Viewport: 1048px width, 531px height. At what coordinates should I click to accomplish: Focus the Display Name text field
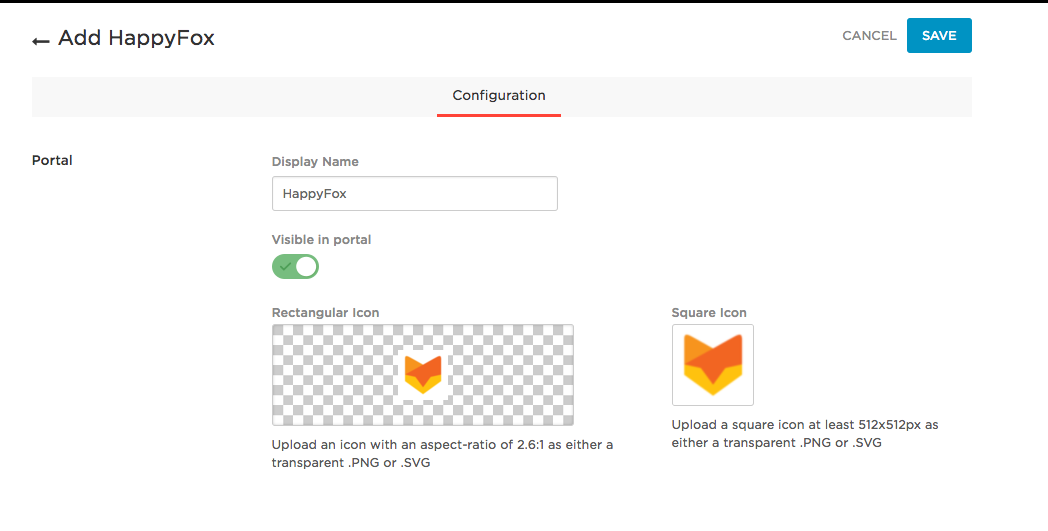(414, 194)
